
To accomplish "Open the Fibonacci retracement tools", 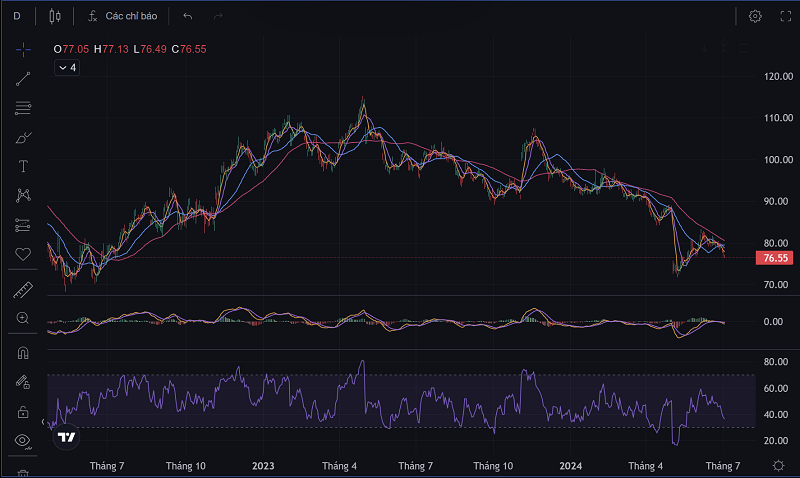I will tap(23, 108).
